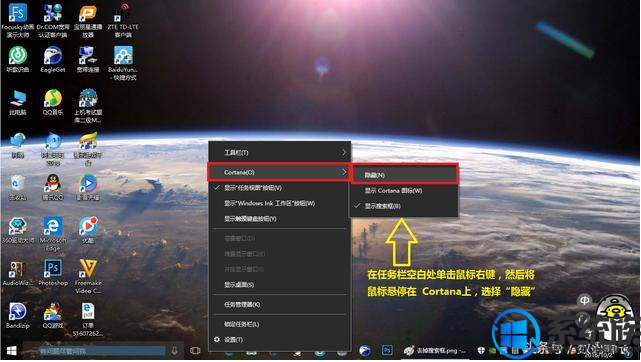Image resolution: width=641 pixels, height=362 pixels.
Task: Click the Windows Start button
Action: pos(11,351)
